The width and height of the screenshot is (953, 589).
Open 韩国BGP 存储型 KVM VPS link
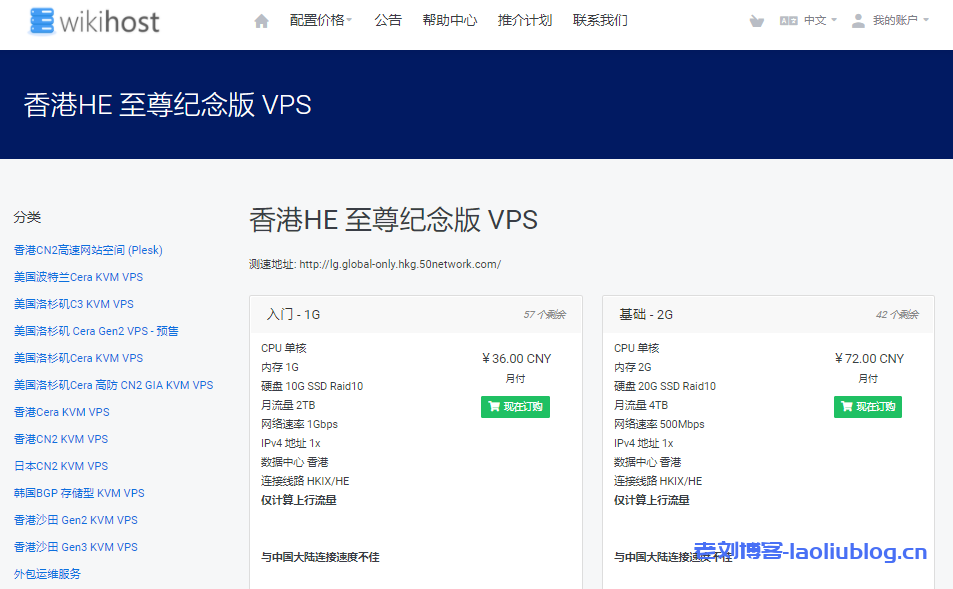[x=79, y=493]
